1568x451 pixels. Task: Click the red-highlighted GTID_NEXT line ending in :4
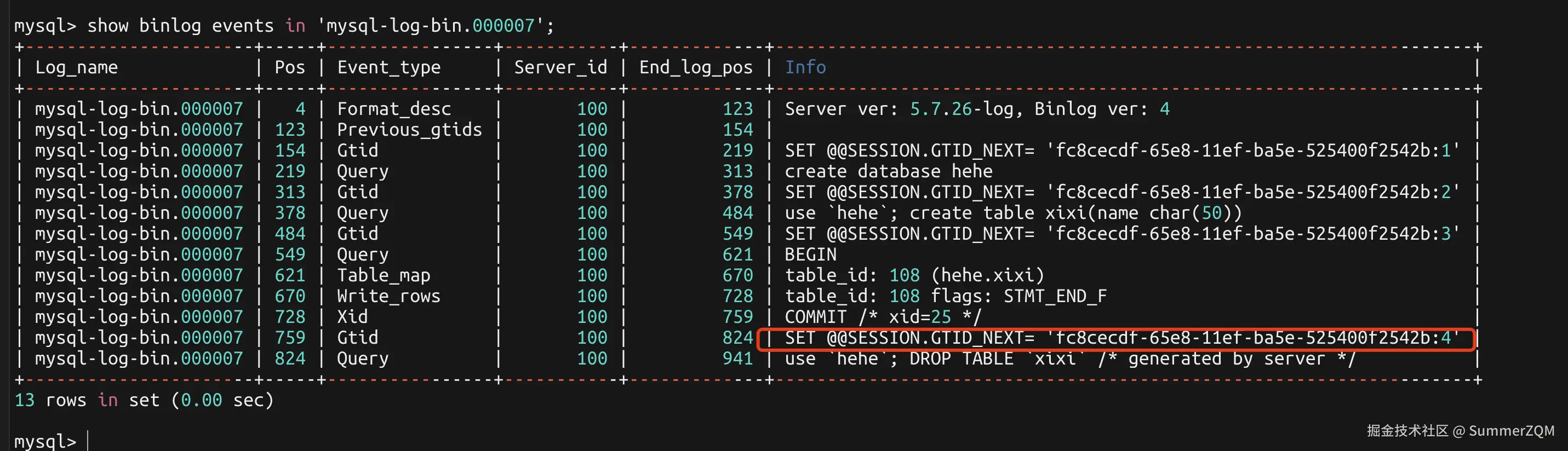click(1121, 338)
